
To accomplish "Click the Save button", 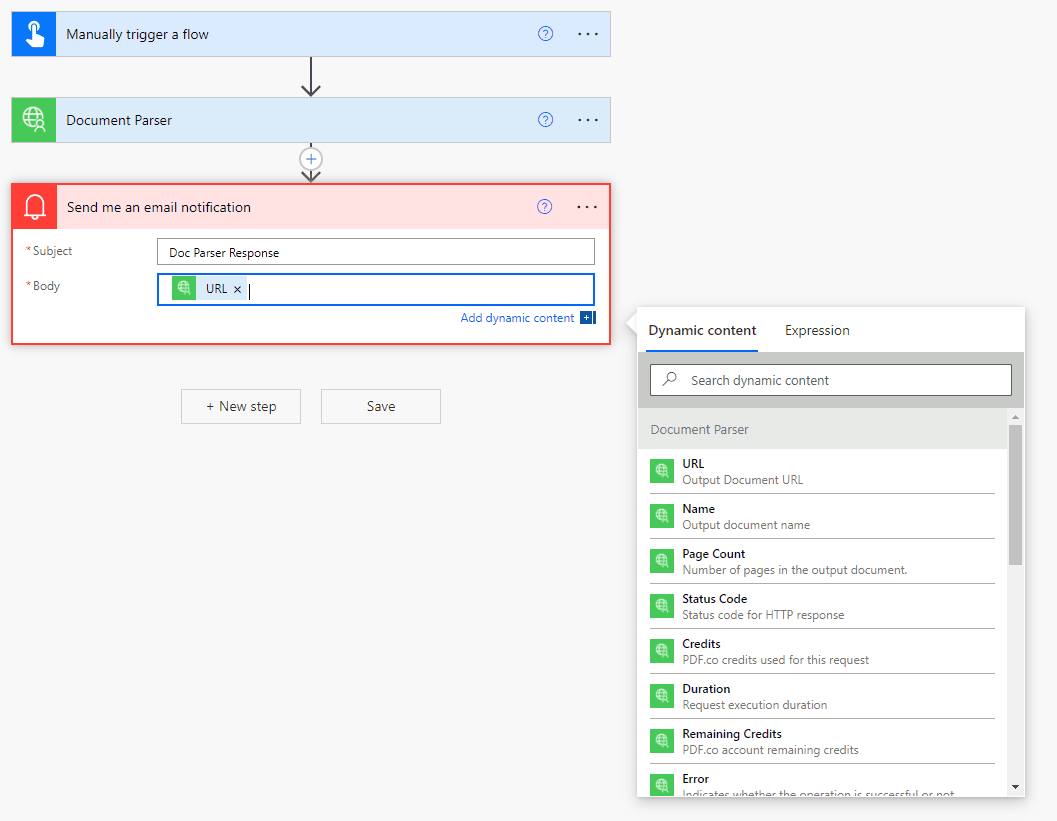I will click(380, 406).
